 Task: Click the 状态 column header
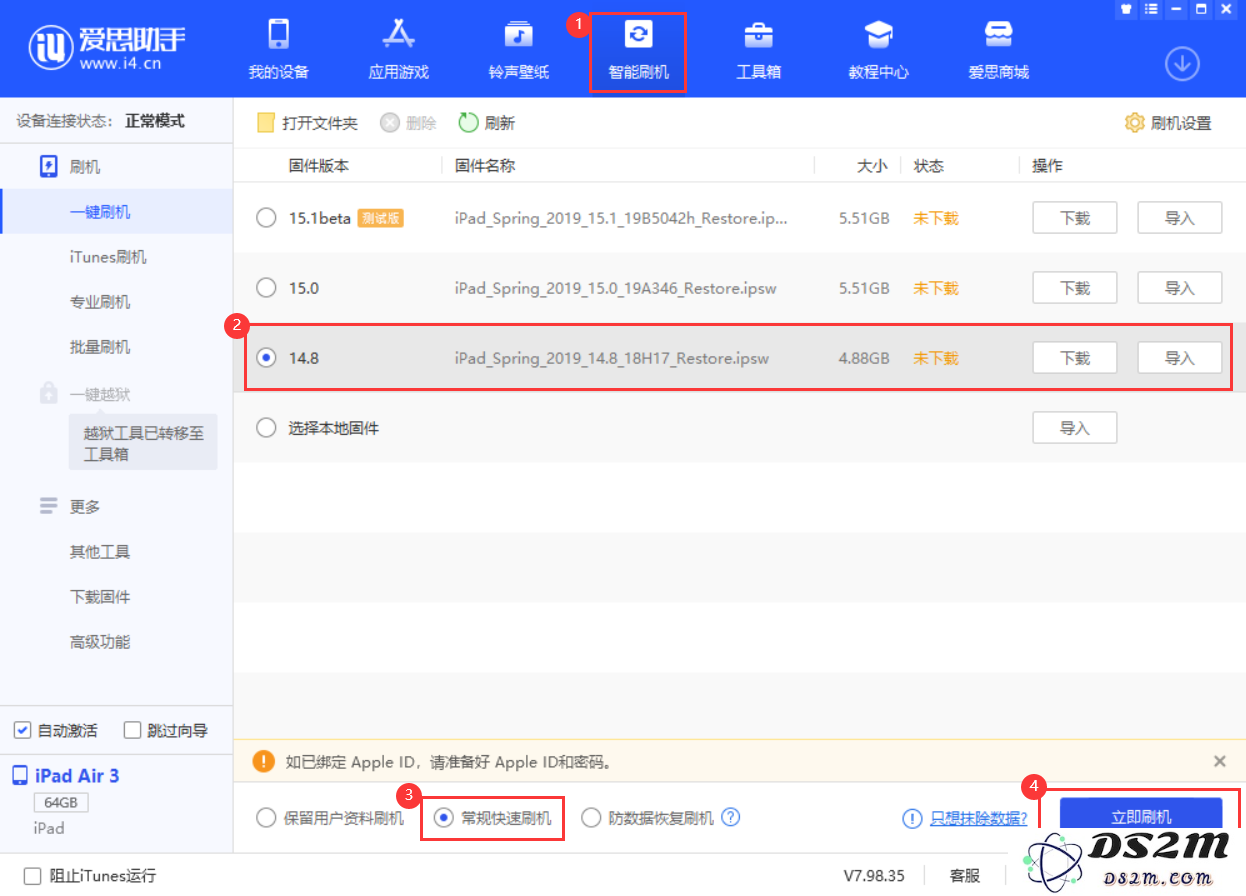click(929, 166)
